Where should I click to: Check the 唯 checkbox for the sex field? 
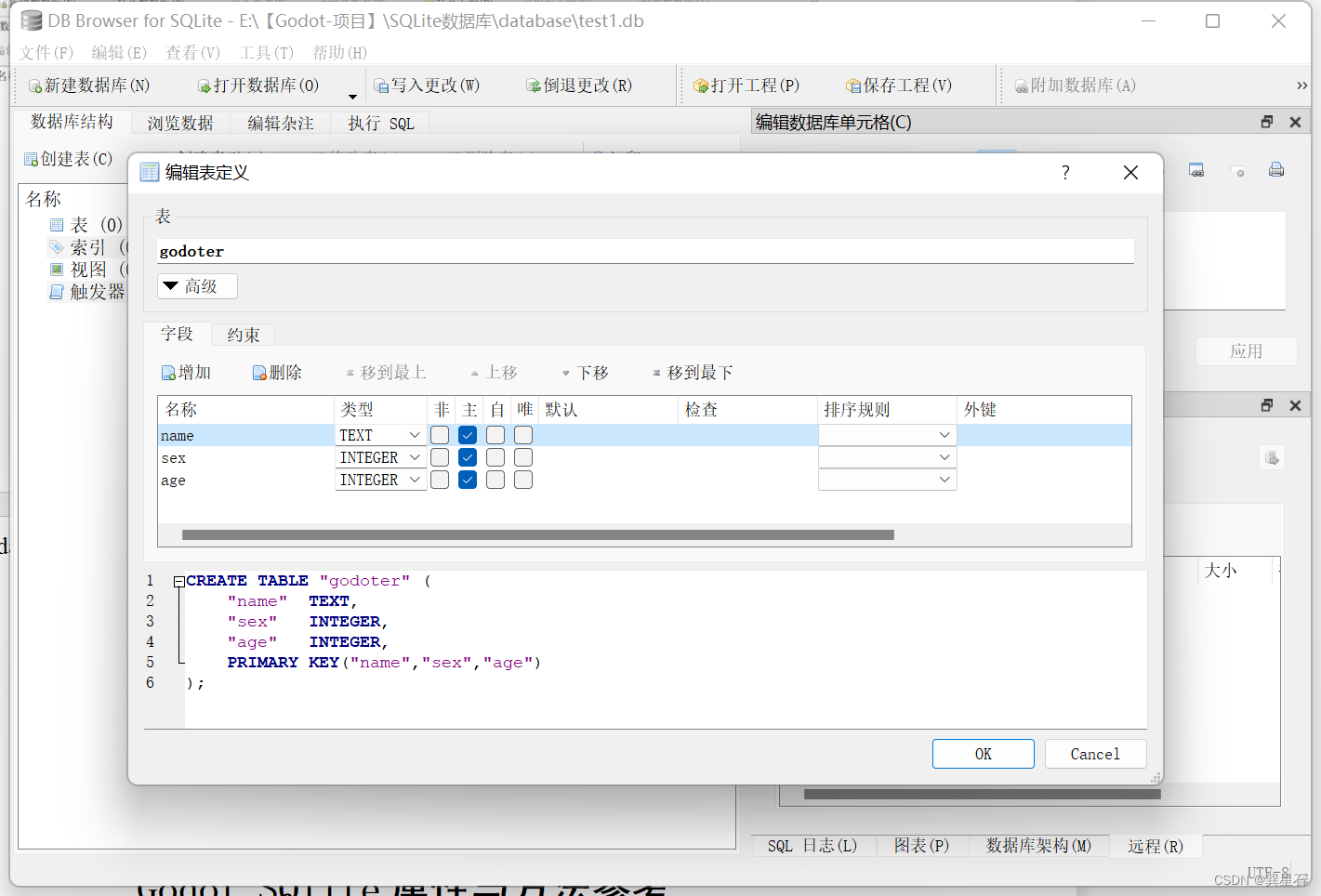(x=522, y=456)
